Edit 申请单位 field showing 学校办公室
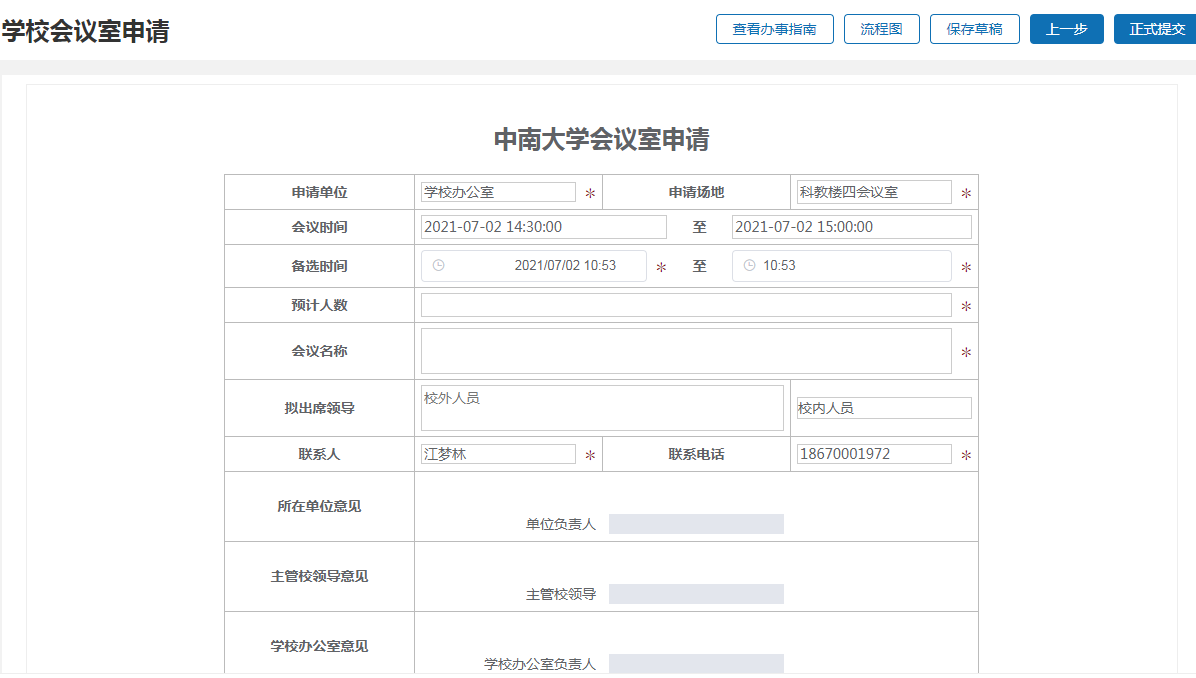This screenshot has height=678, width=1196. (498, 192)
